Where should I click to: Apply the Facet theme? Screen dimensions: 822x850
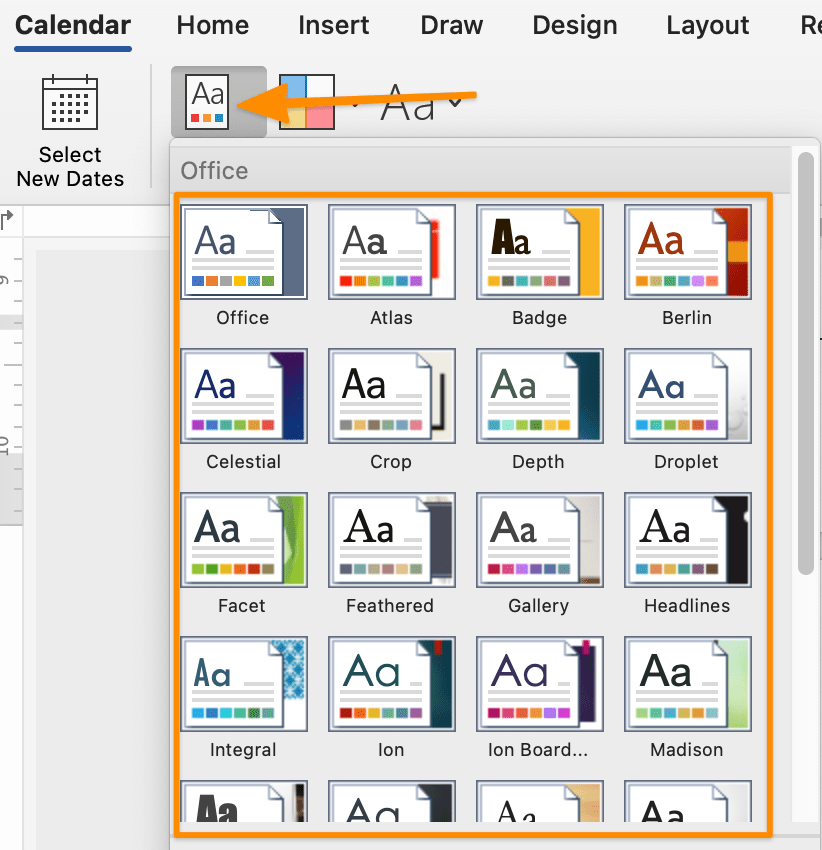pos(244,540)
